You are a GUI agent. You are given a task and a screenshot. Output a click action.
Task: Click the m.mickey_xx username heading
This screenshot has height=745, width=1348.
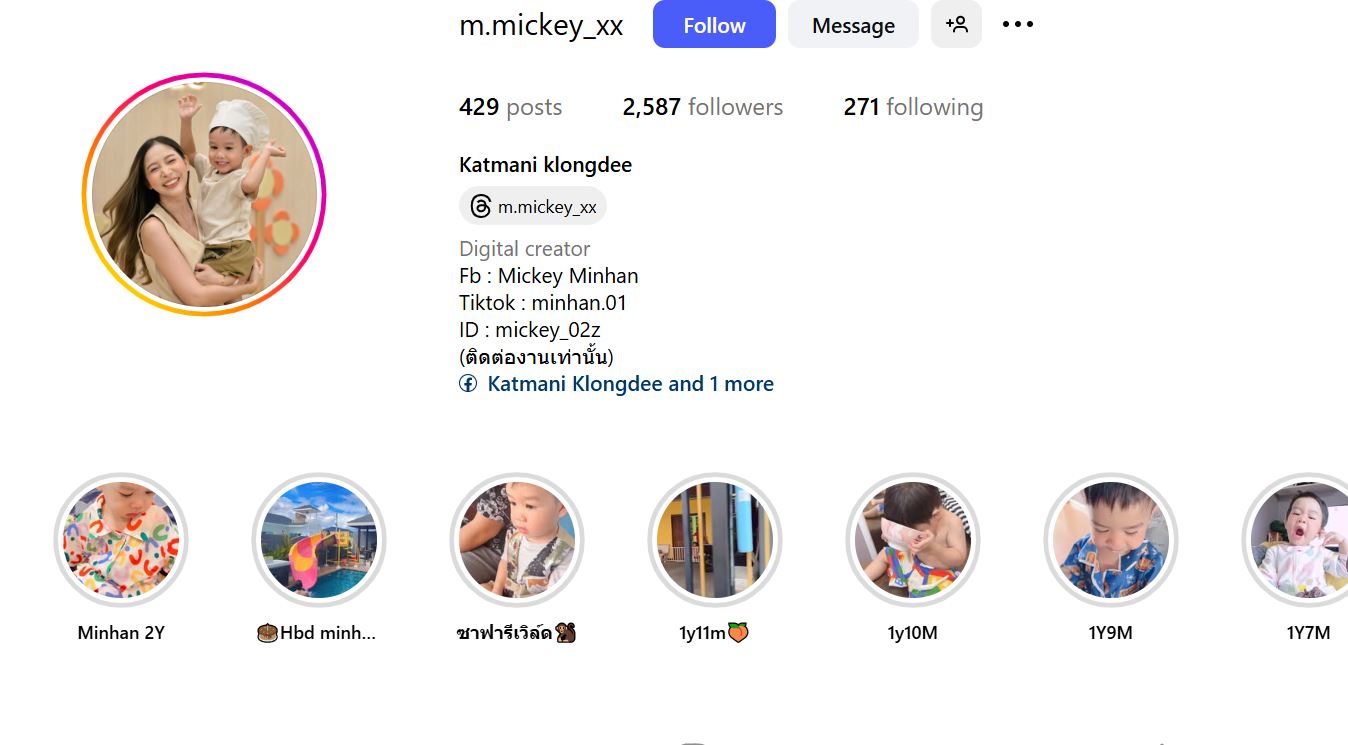[x=541, y=26]
